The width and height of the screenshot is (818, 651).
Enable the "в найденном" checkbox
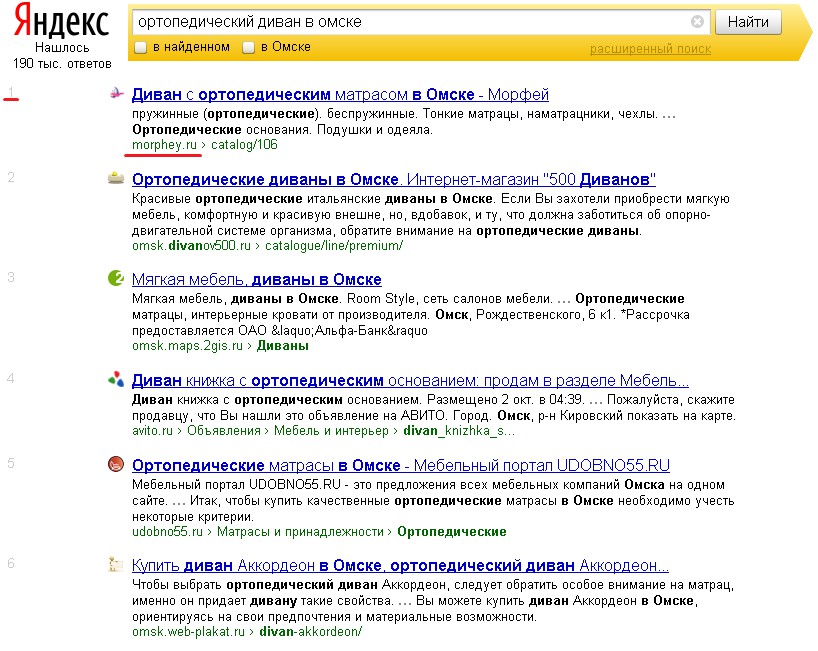click(140, 47)
